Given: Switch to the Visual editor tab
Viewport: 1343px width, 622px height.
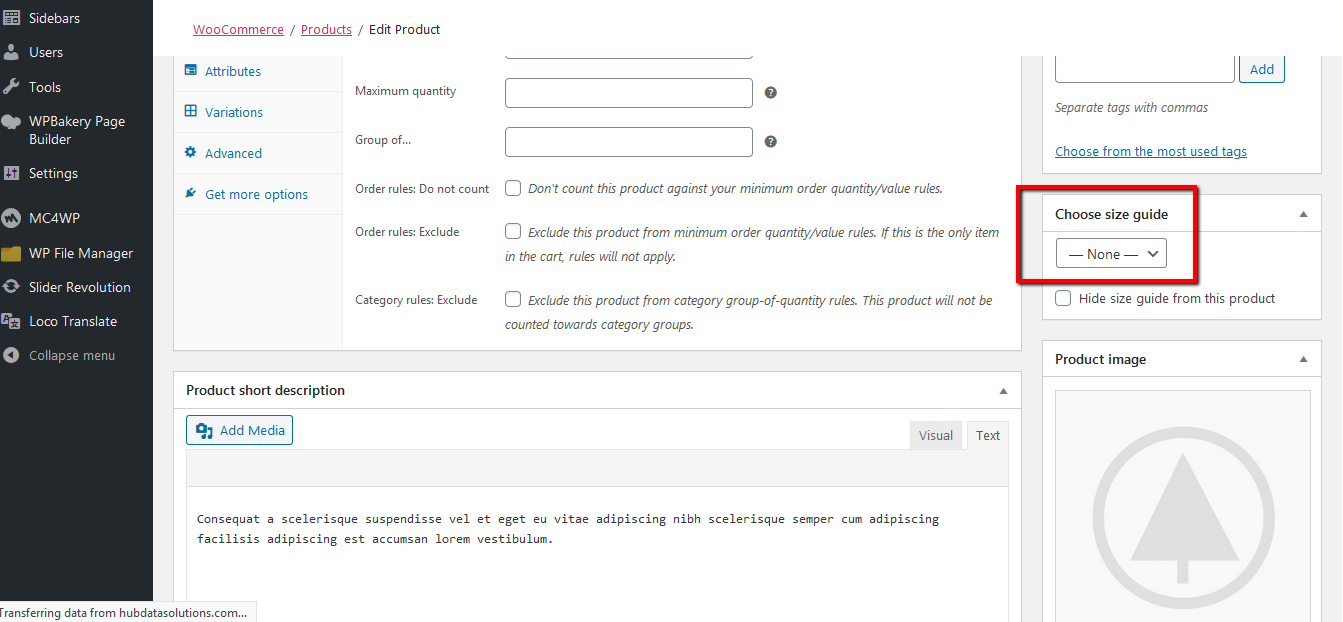Looking at the screenshot, I should (936, 435).
